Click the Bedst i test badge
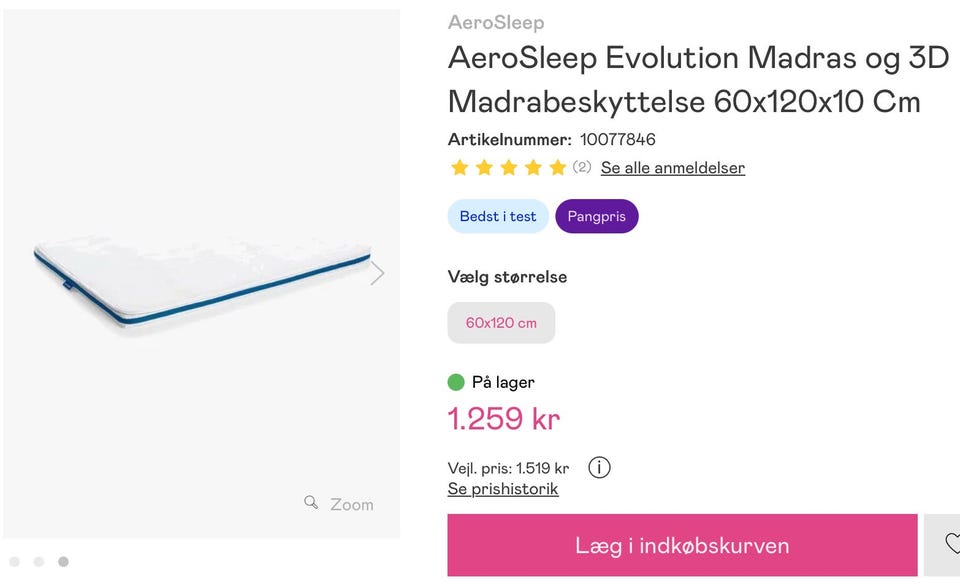Screen dimensions: 960x585 498,216
